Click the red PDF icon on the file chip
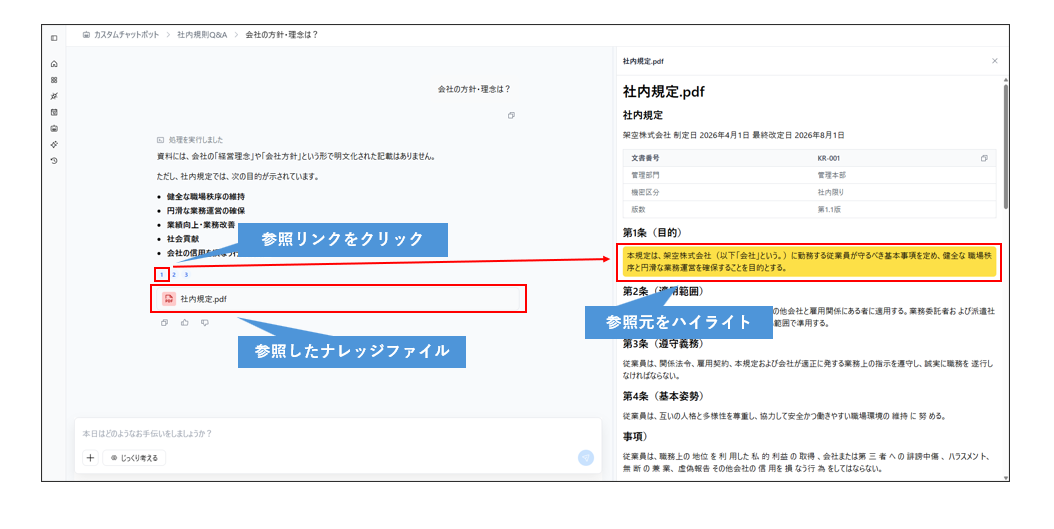 click(x=169, y=298)
